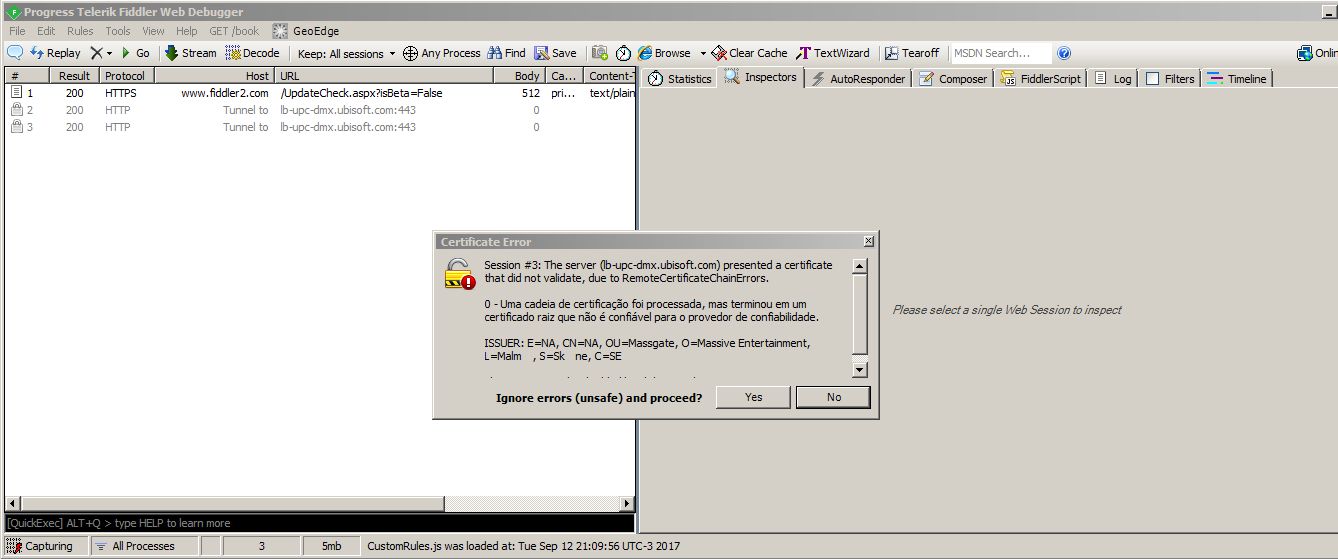Open the Edit menu
Screen dimensions: 1338x559
(x=46, y=31)
